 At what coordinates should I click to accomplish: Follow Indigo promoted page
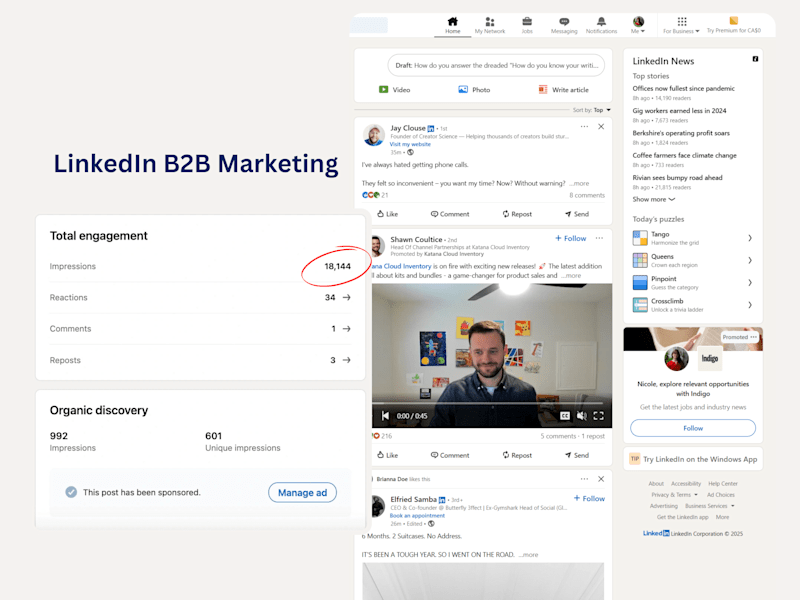(x=693, y=428)
